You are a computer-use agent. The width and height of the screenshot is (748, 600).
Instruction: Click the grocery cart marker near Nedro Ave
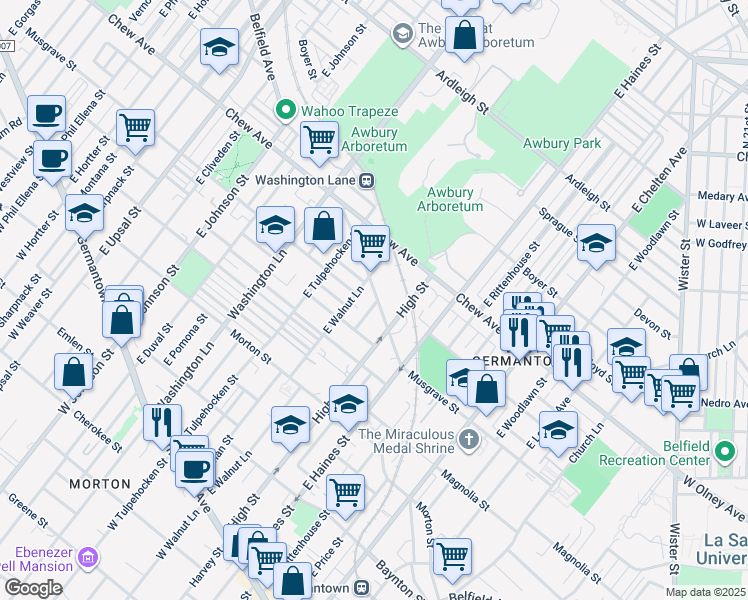click(x=681, y=396)
